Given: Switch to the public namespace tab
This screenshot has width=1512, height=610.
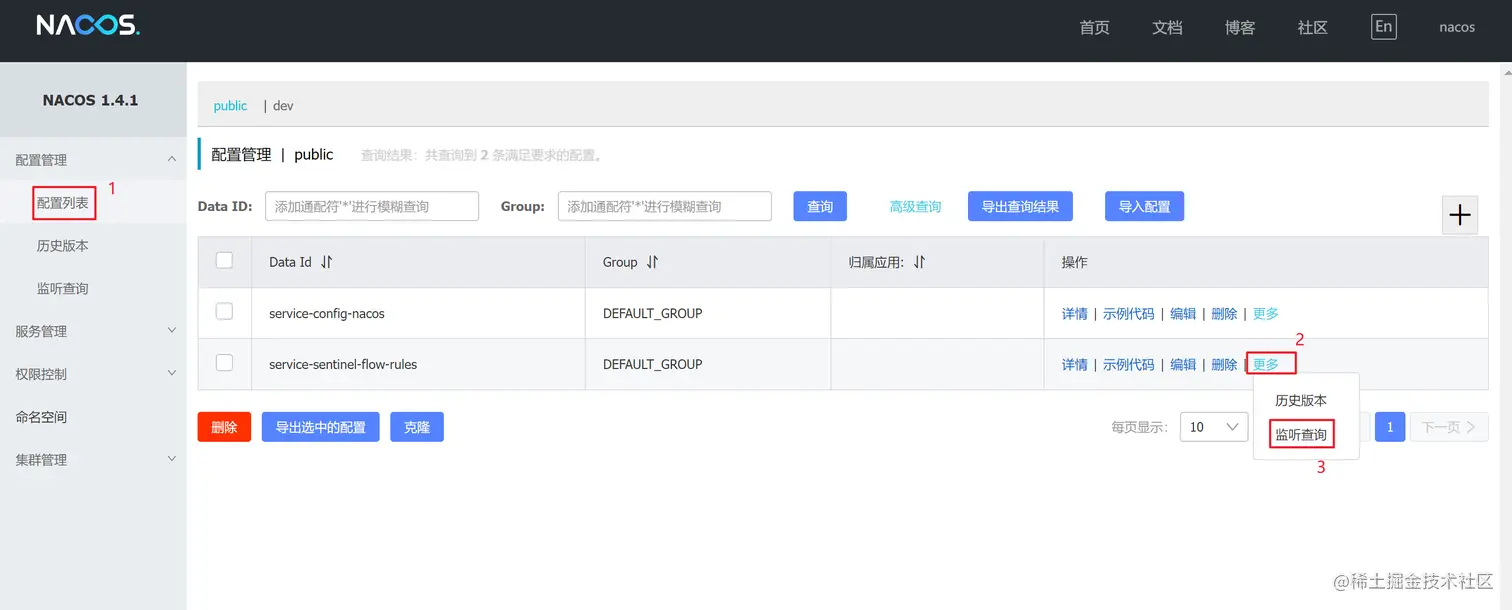Looking at the screenshot, I should 230,106.
